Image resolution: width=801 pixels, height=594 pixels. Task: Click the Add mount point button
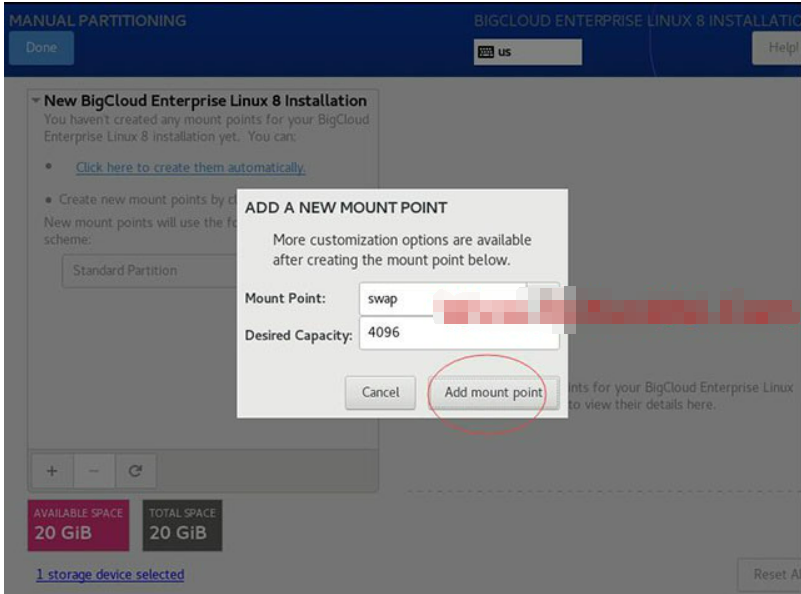(x=493, y=392)
